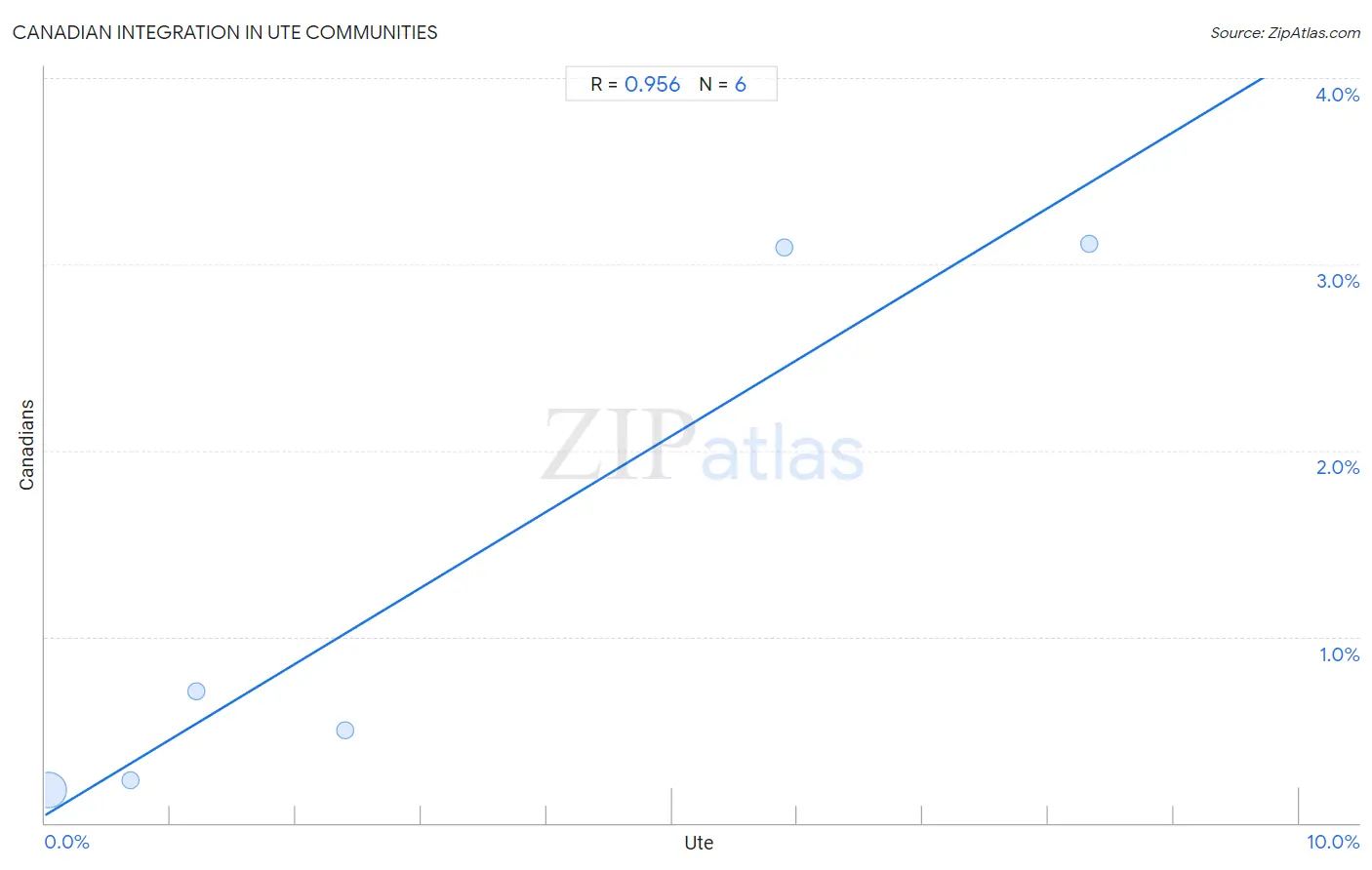
Task: Click the largest data bubble near the origin
Action: click(x=49, y=790)
